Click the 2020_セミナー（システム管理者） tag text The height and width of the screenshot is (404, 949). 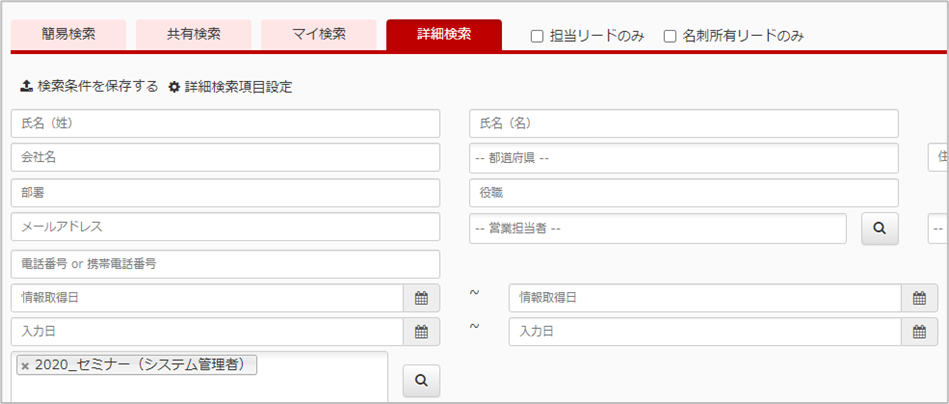click(143, 365)
